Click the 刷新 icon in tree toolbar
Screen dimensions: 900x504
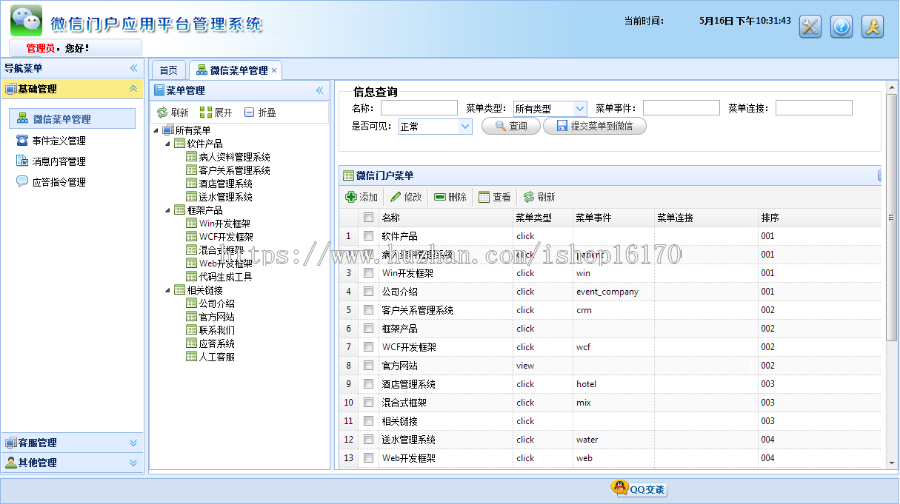pyautogui.click(x=162, y=113)
